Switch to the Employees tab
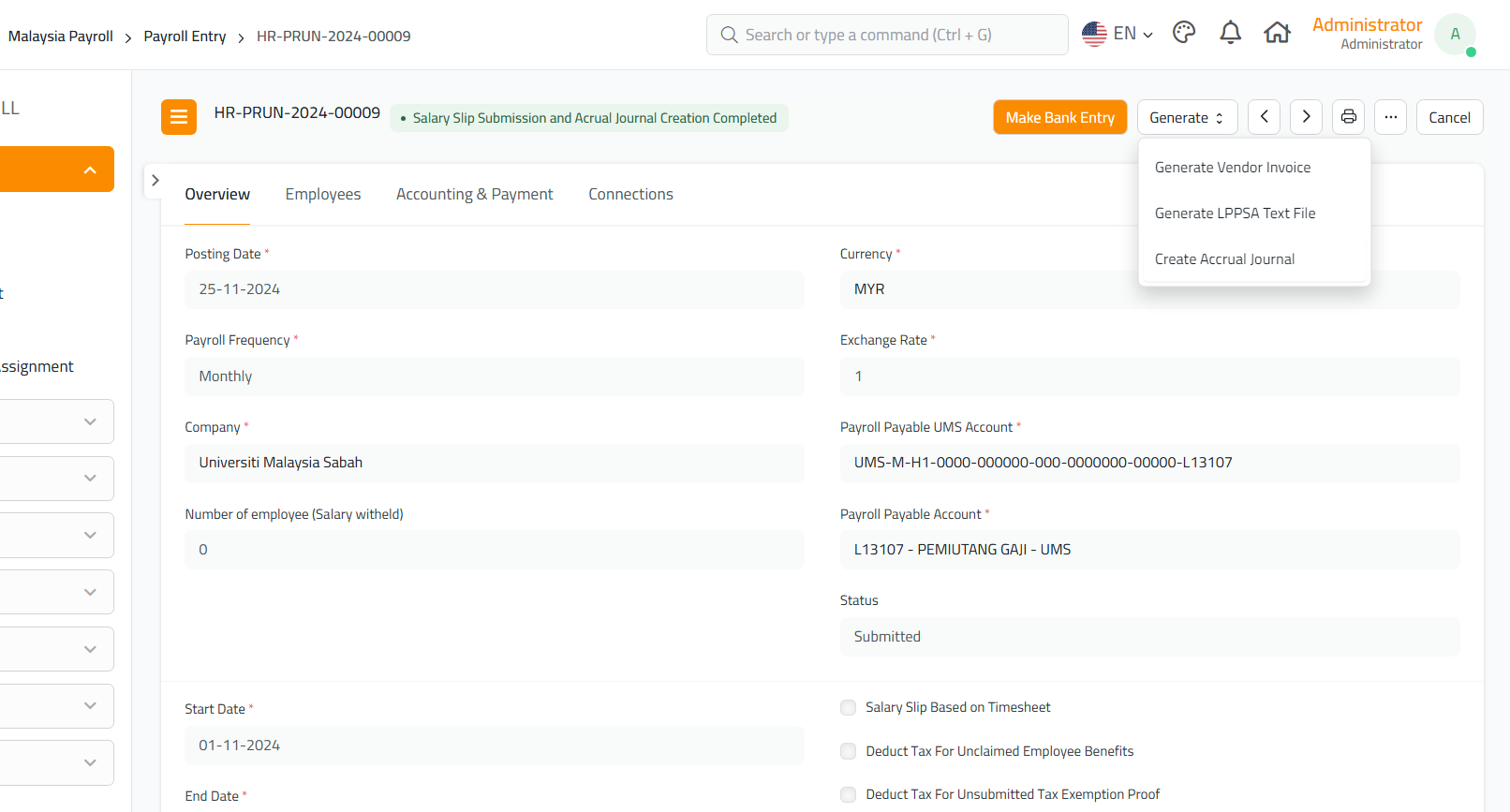Image resolution: width=1510 pixels, height=812 pixels. coord(322,194)
